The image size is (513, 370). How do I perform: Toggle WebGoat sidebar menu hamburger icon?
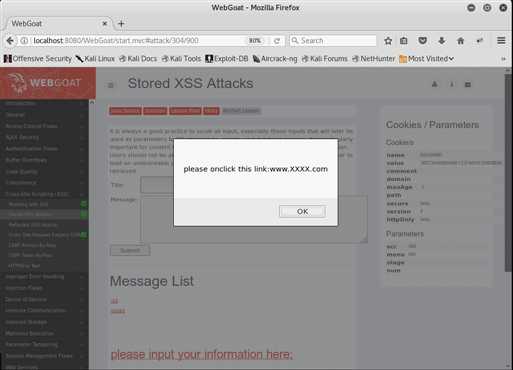111,85
